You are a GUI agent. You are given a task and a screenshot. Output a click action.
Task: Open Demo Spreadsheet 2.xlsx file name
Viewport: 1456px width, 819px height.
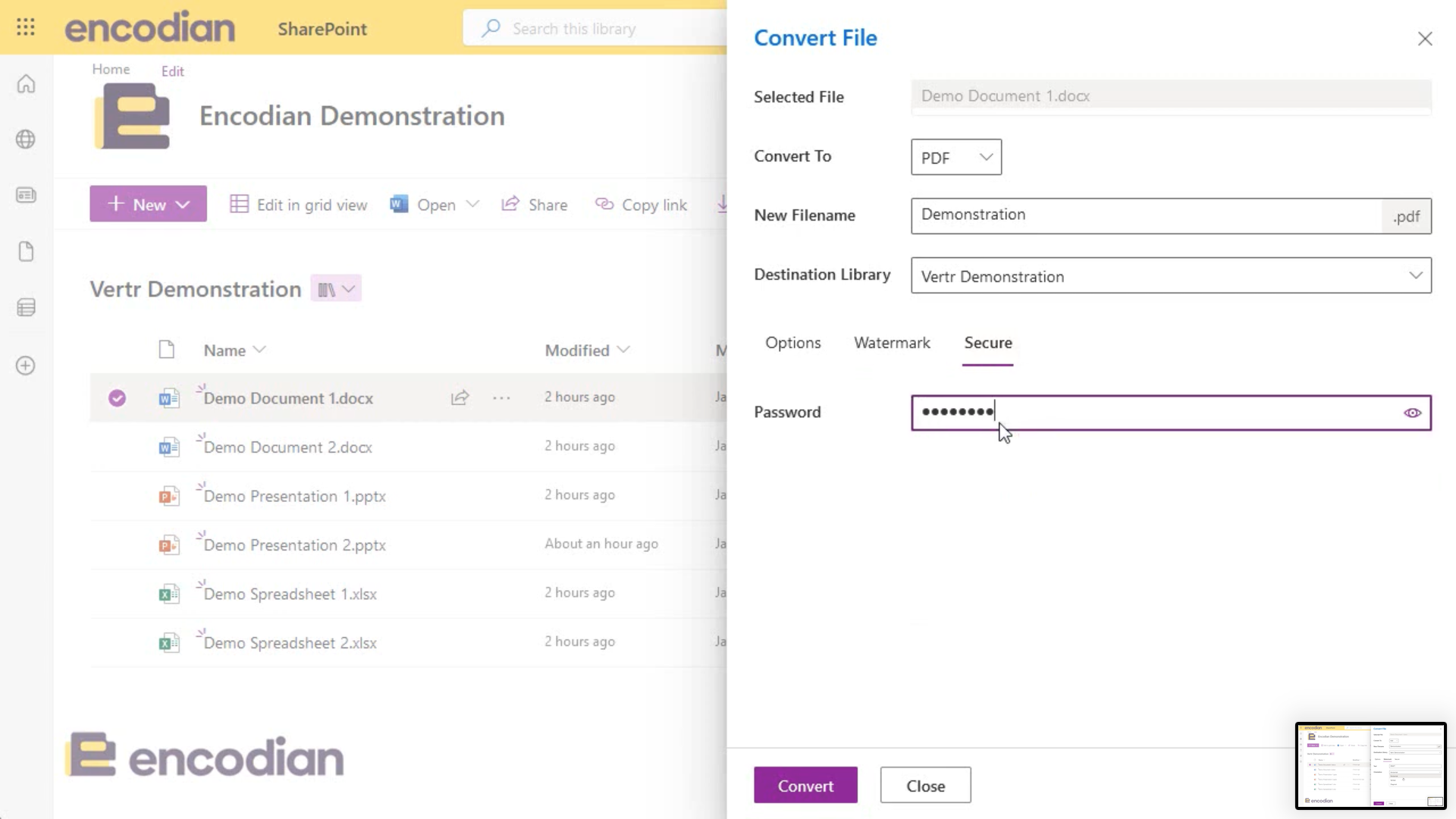pyautogui.click(x=290, y=643)
